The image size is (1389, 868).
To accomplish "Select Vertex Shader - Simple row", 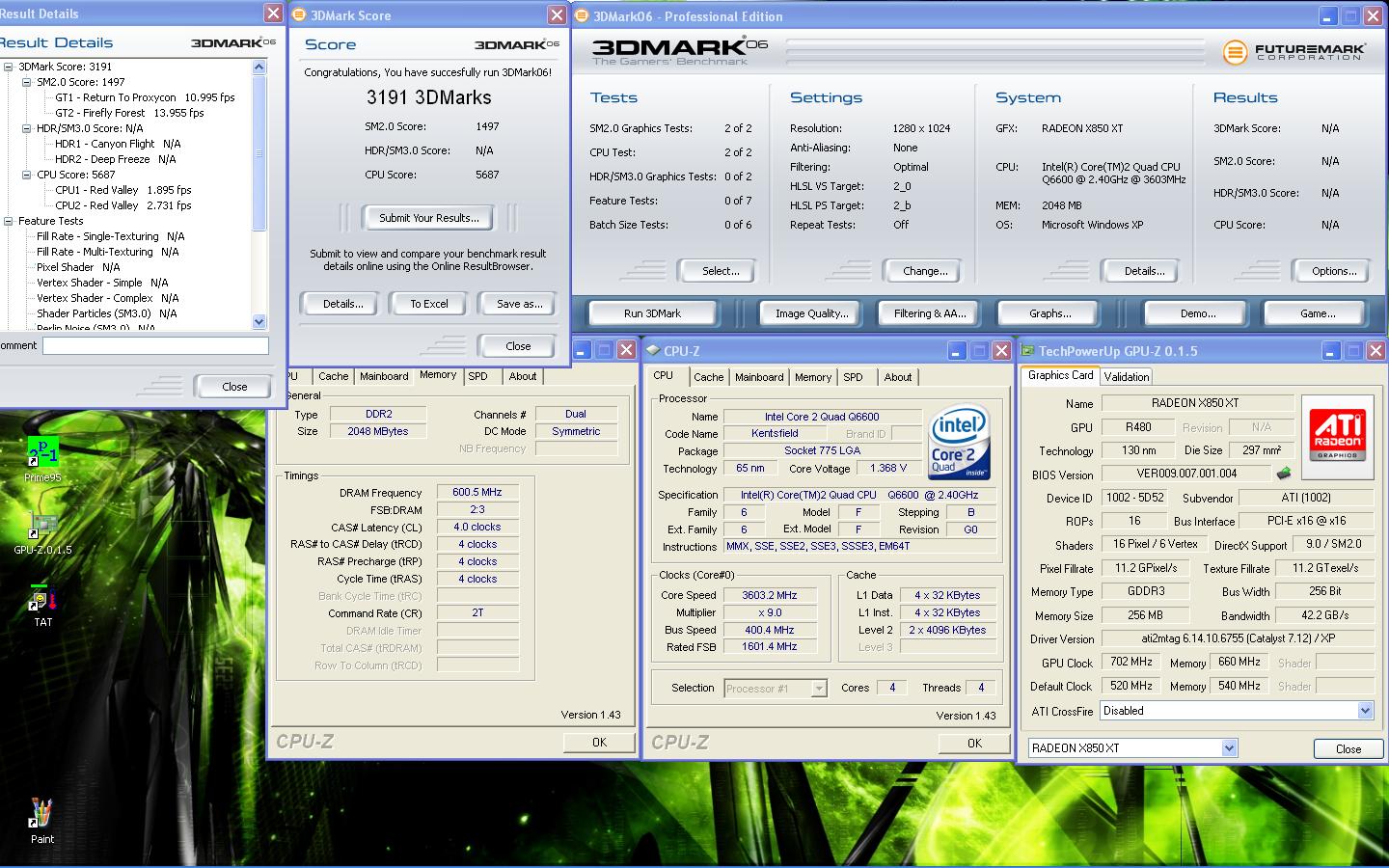I will (102, 283).
